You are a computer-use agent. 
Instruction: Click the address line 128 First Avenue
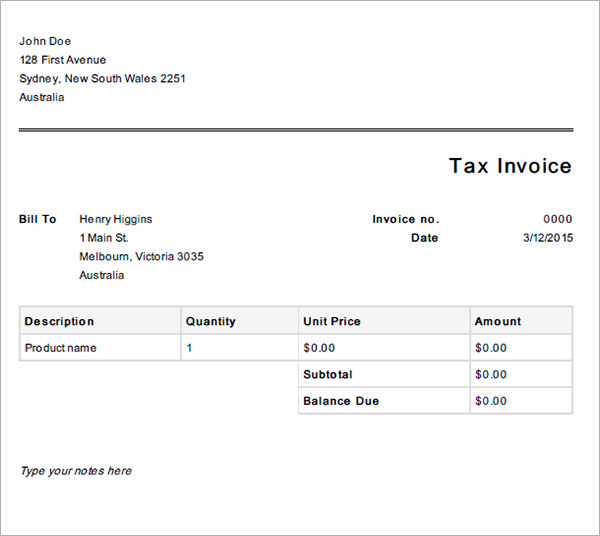click(63, 60)
